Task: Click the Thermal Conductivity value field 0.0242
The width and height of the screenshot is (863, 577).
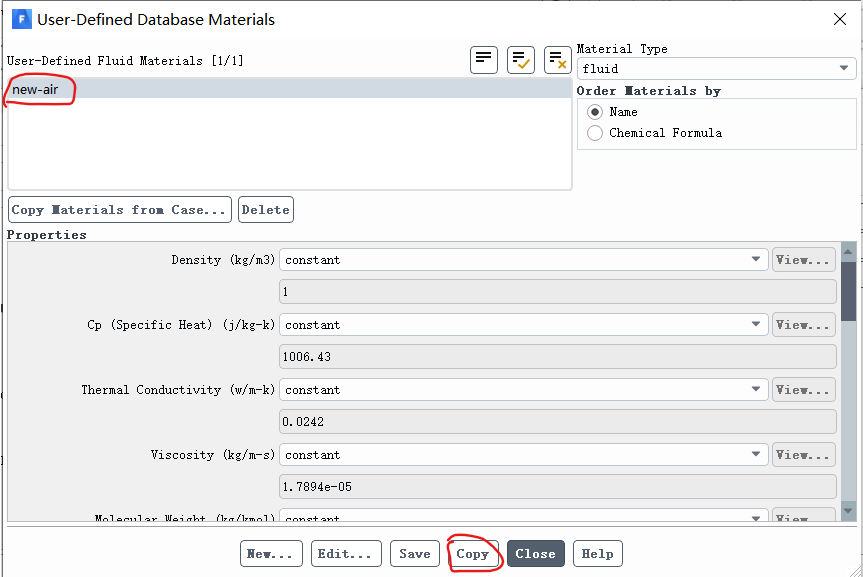Action: point(558,422)
